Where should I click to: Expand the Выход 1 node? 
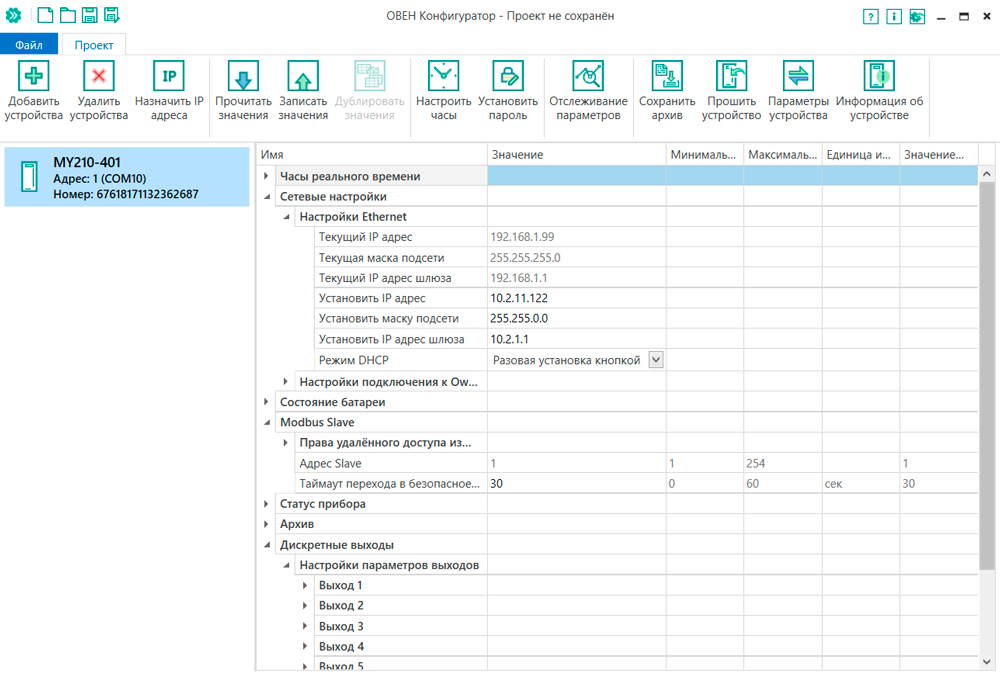click(x=306, y=585)
